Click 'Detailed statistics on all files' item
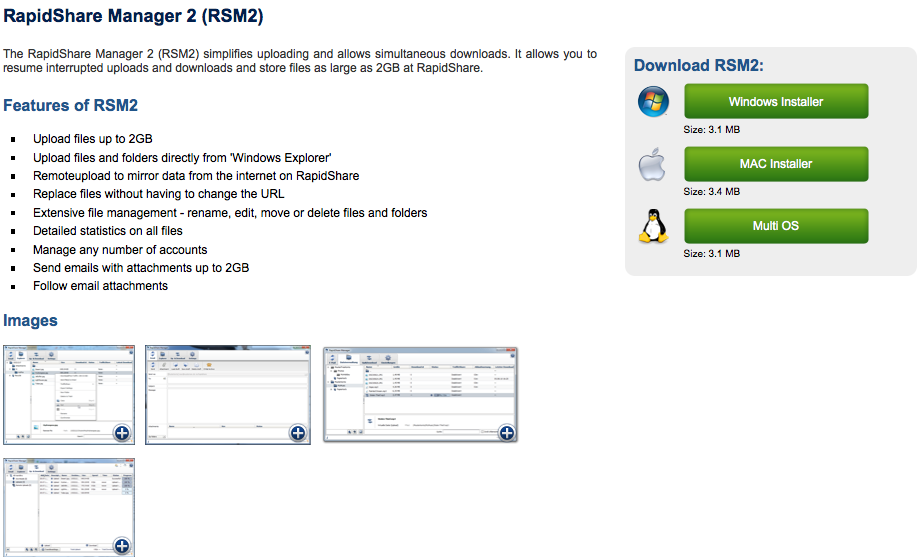Viewport: 921px width, 557px height. tap(107, 231)
